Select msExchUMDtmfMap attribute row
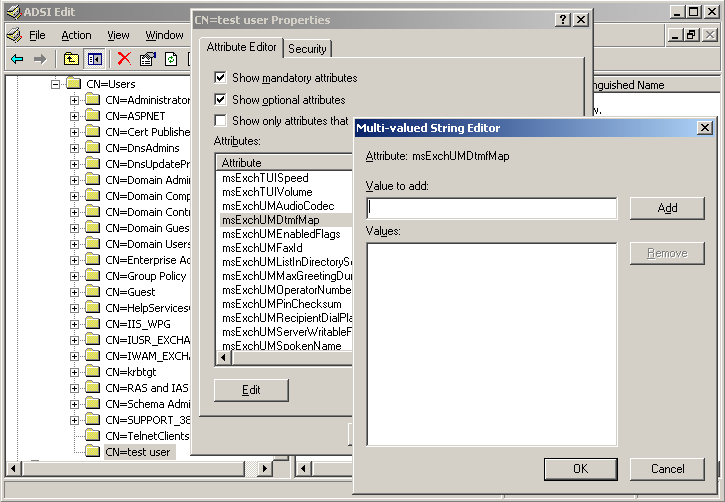Viewport: 725px width, 502px height. (x=284, y=220)
